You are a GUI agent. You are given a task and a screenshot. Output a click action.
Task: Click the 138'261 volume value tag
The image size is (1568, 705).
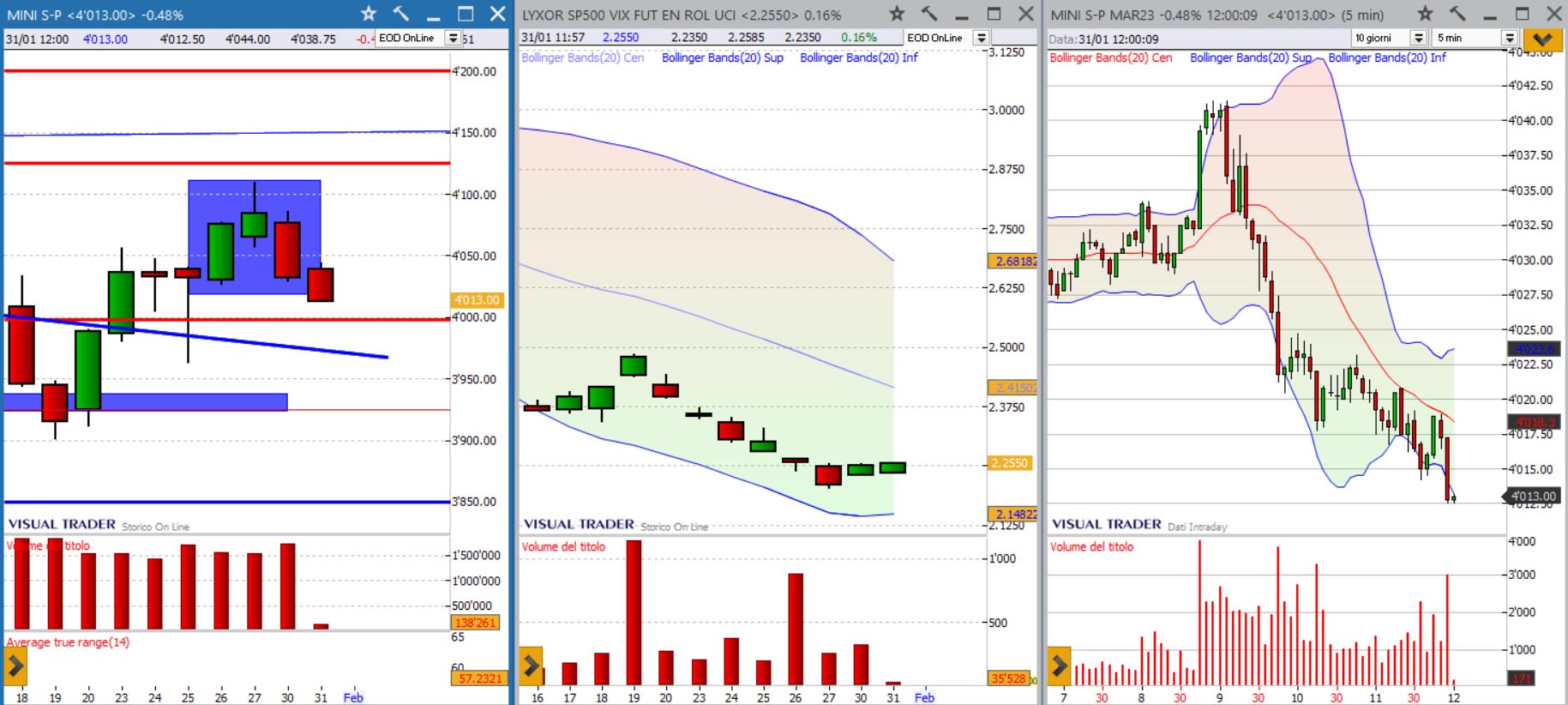[x=476, y=623]
